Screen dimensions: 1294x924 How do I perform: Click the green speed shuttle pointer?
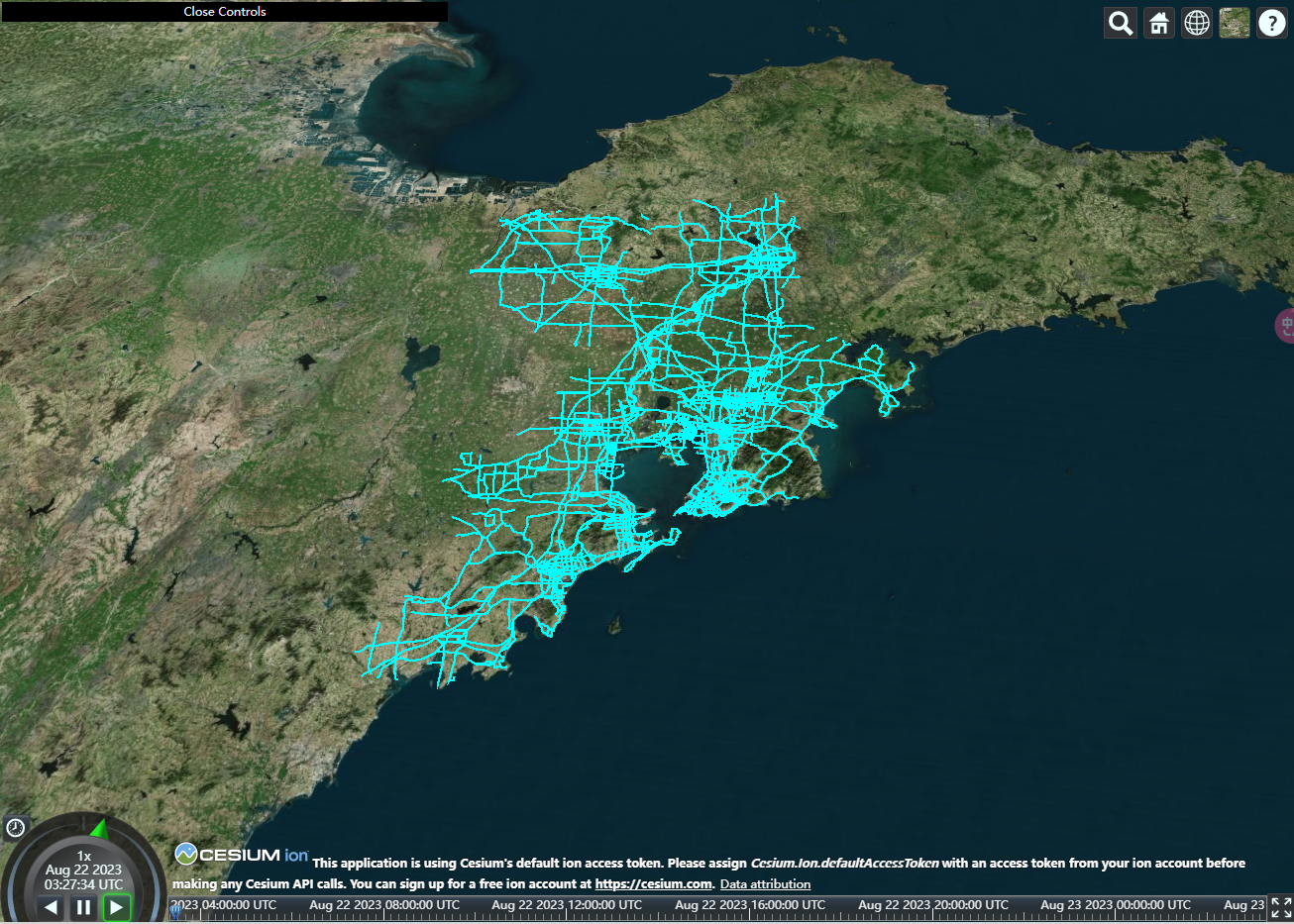click(98, 828)
